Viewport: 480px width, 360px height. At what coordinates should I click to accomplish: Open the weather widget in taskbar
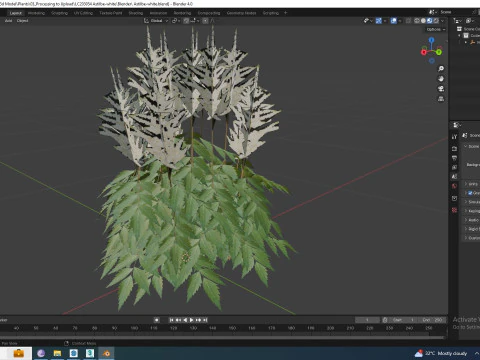(x=441, y=353)
